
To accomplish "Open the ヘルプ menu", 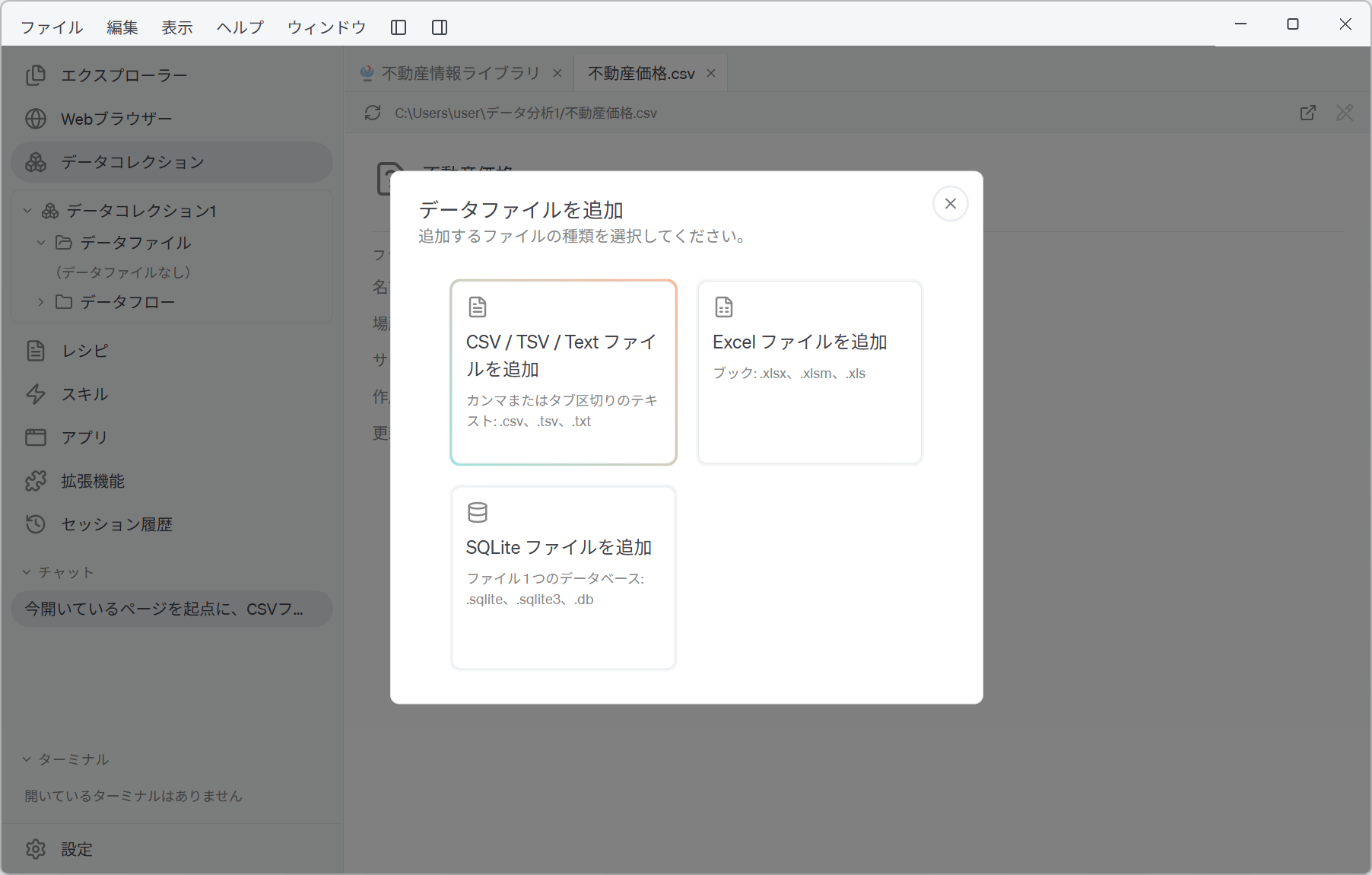I will (240, 27).
